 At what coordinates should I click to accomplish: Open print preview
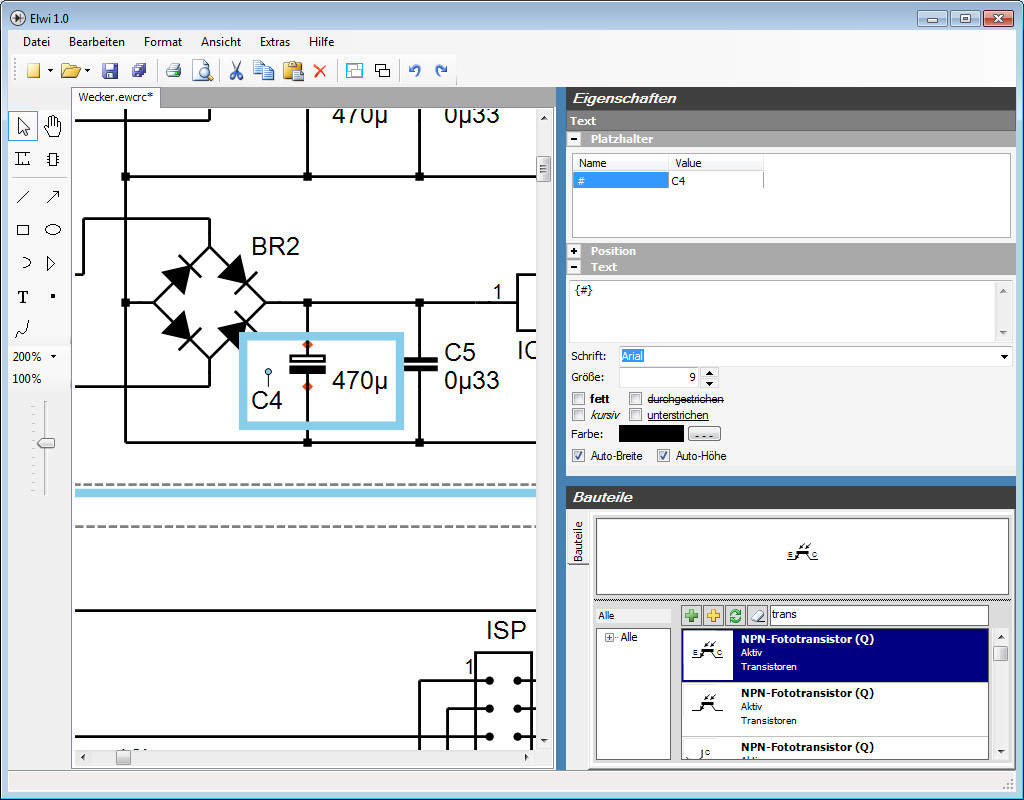[202, 71]
